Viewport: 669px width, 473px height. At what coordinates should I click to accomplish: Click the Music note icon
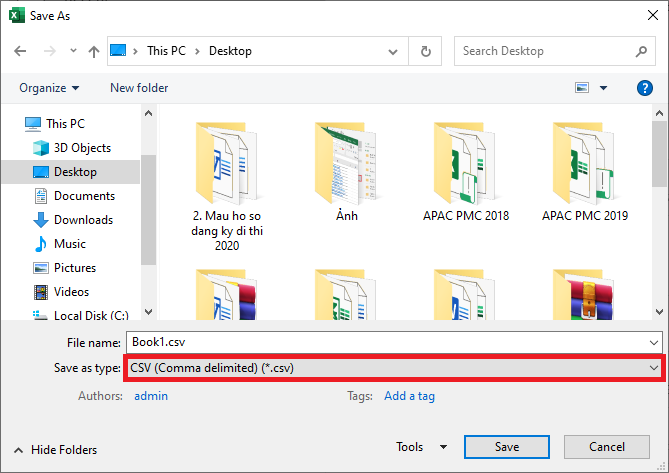click(x=41, y=244)
